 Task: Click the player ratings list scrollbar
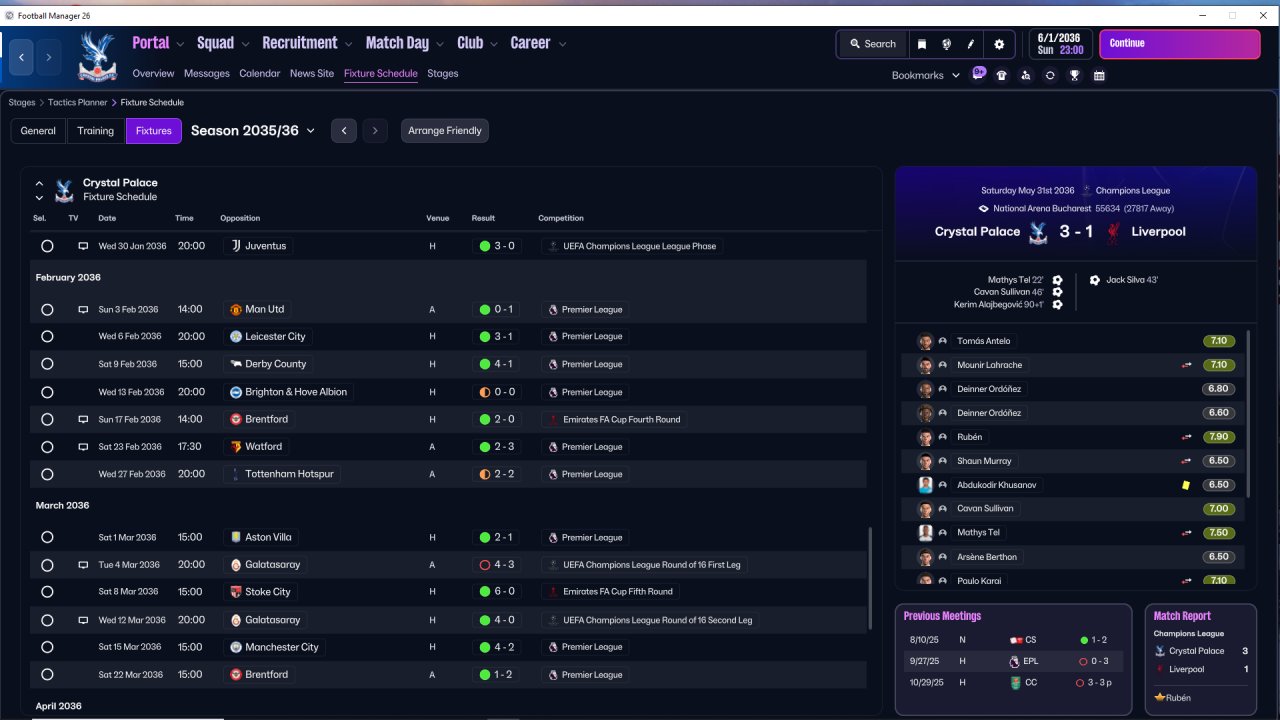1249,413
